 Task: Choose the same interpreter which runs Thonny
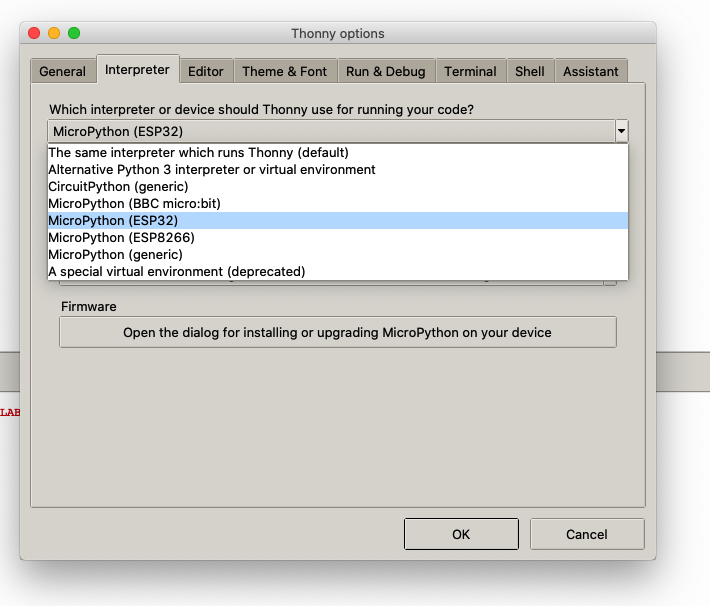338,153
